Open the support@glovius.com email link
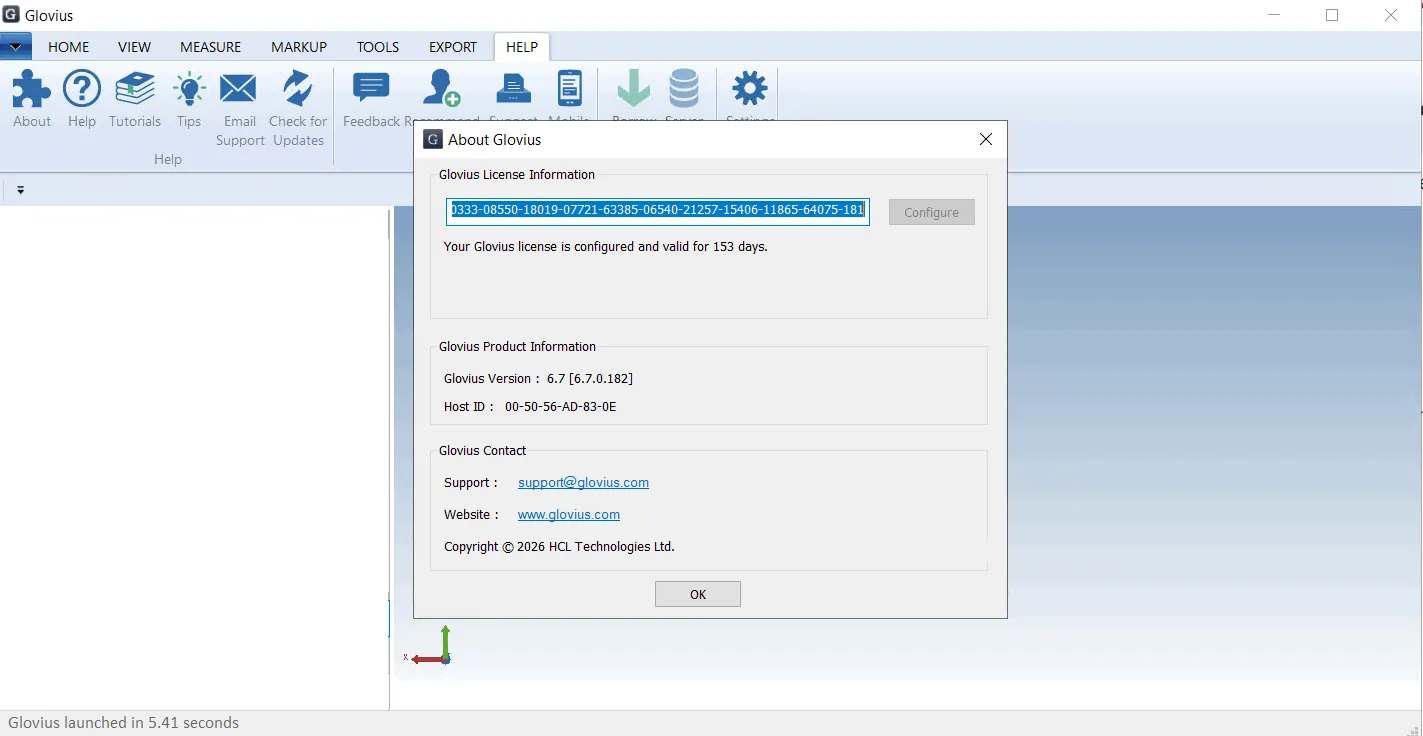The height and width of the screenshot is (736, 1423). [583, 482]
